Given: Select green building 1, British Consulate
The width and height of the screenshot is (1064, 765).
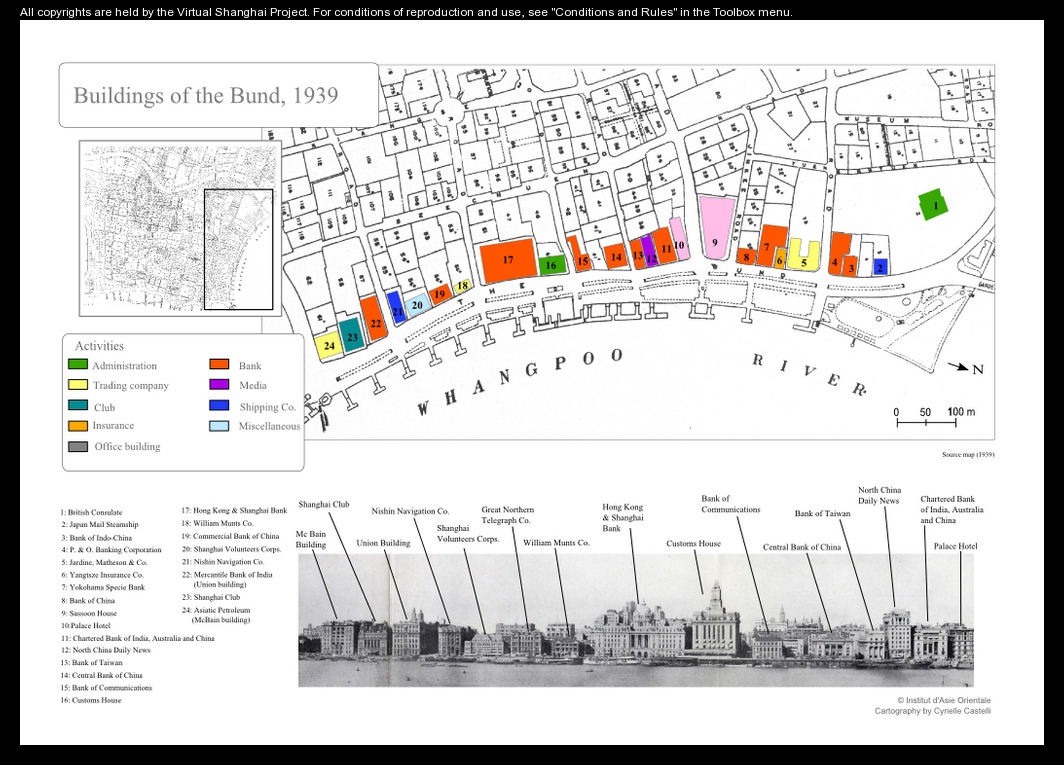Looking at the screenshot, I should pos(932,205).
